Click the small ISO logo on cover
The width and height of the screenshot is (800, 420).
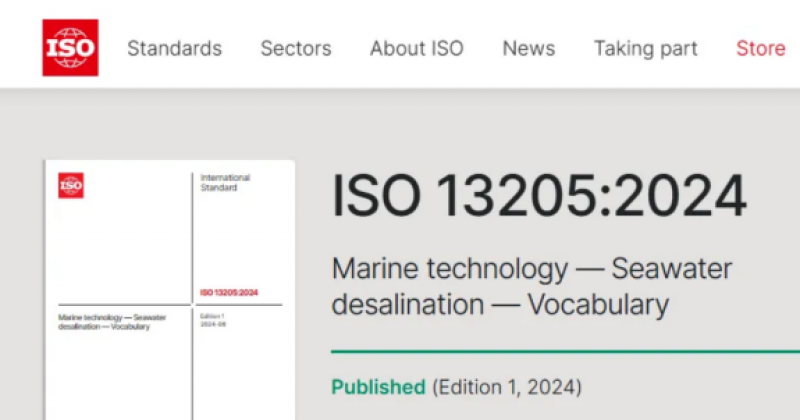tap(71, 185)
